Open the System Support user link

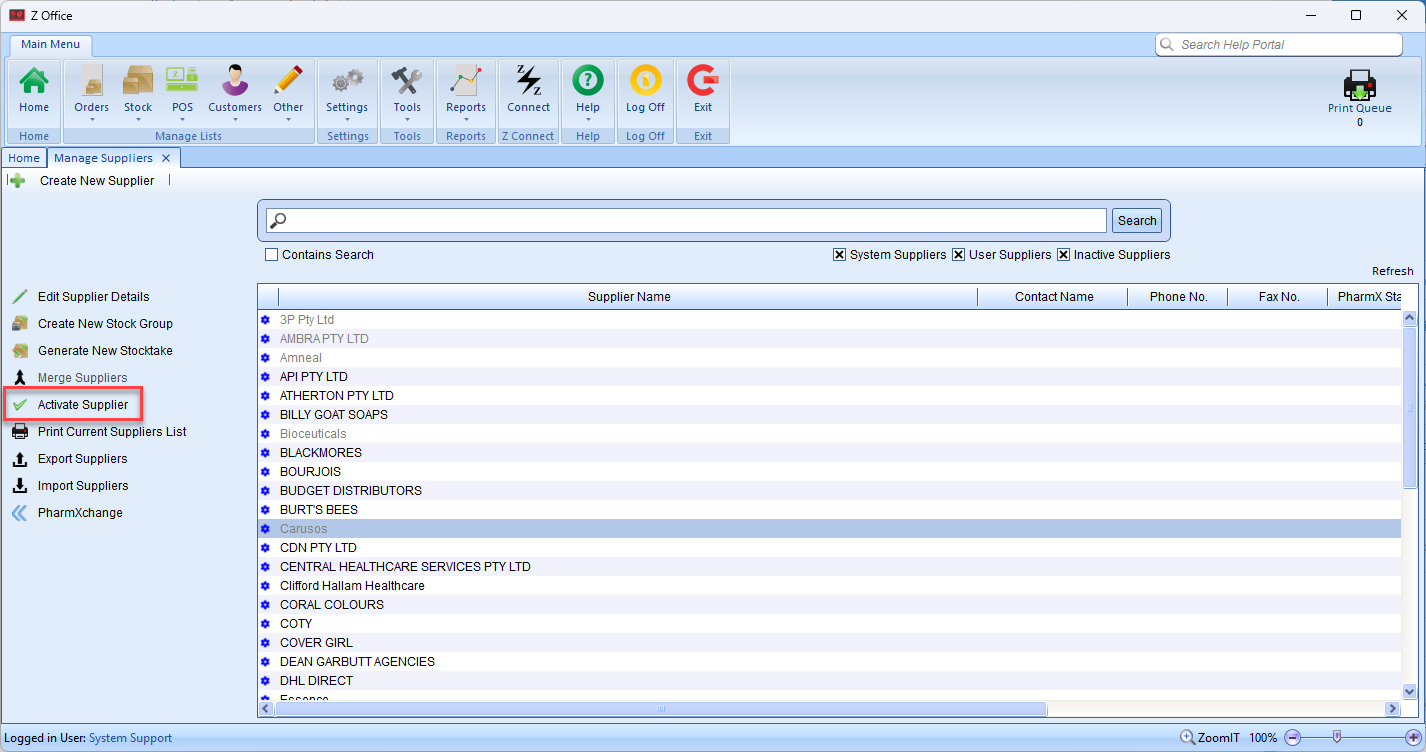click(x=130, y=738)
